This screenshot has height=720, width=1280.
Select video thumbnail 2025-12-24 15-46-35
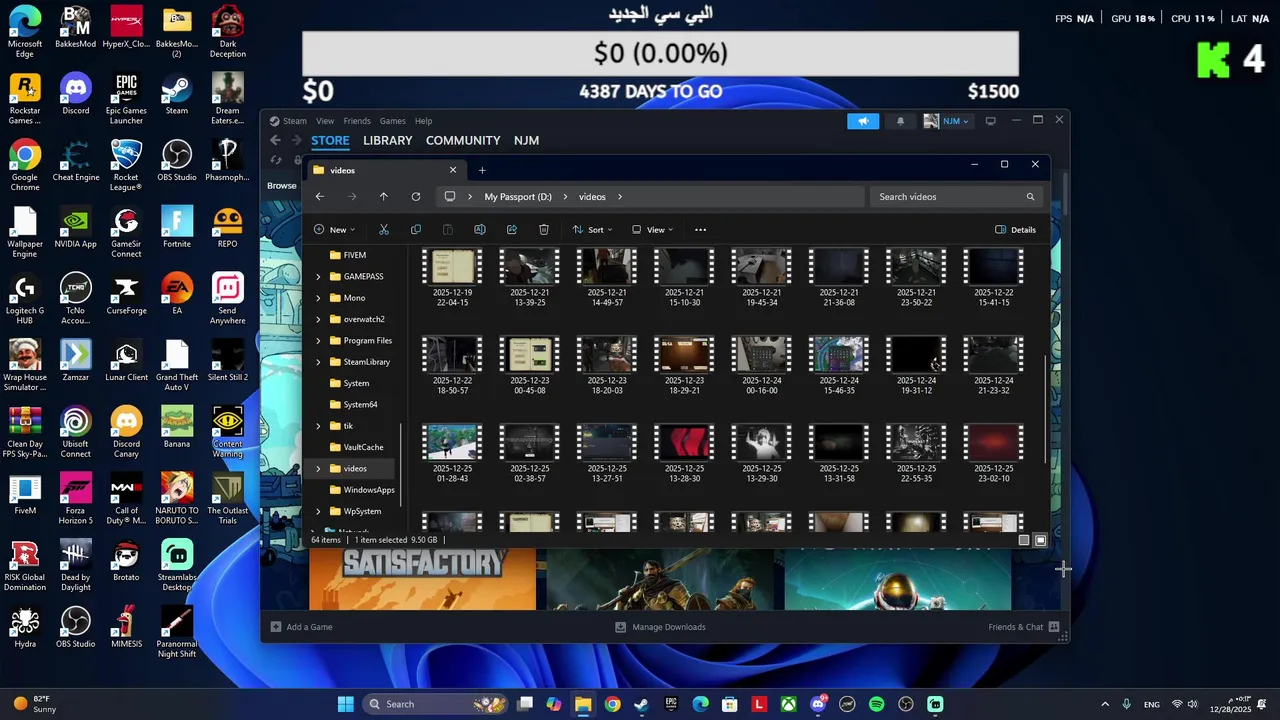pyautogui.click(x=839, y=365)
